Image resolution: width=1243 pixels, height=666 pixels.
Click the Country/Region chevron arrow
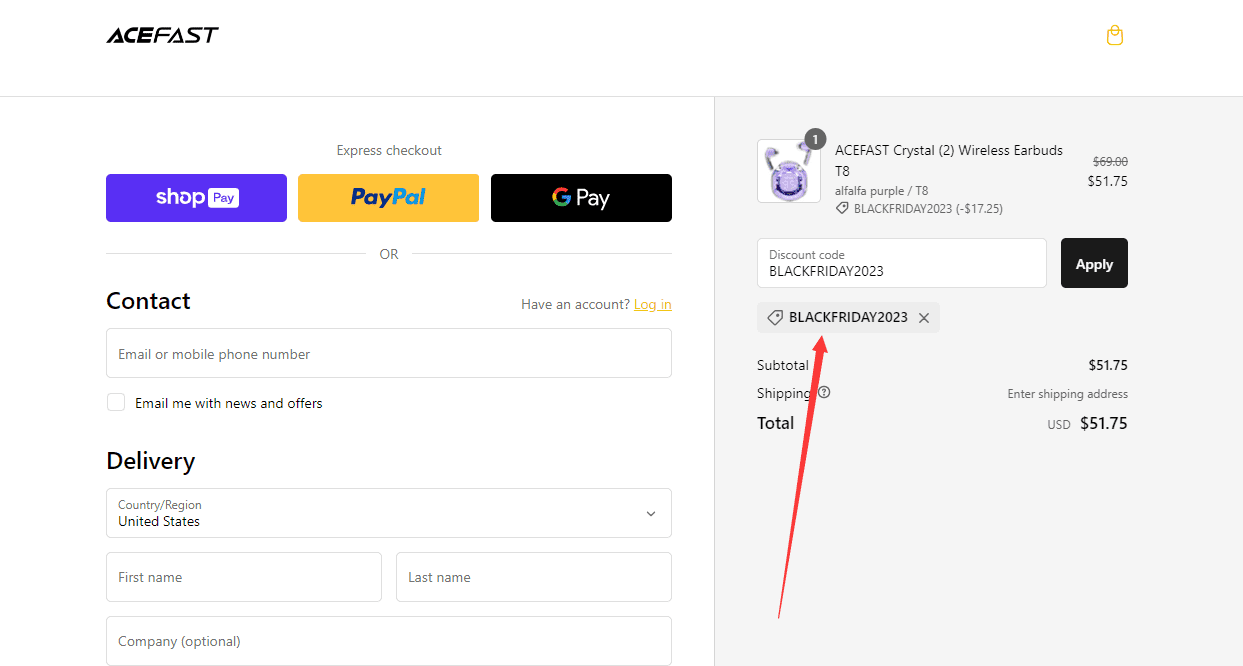tap(651, 514)
